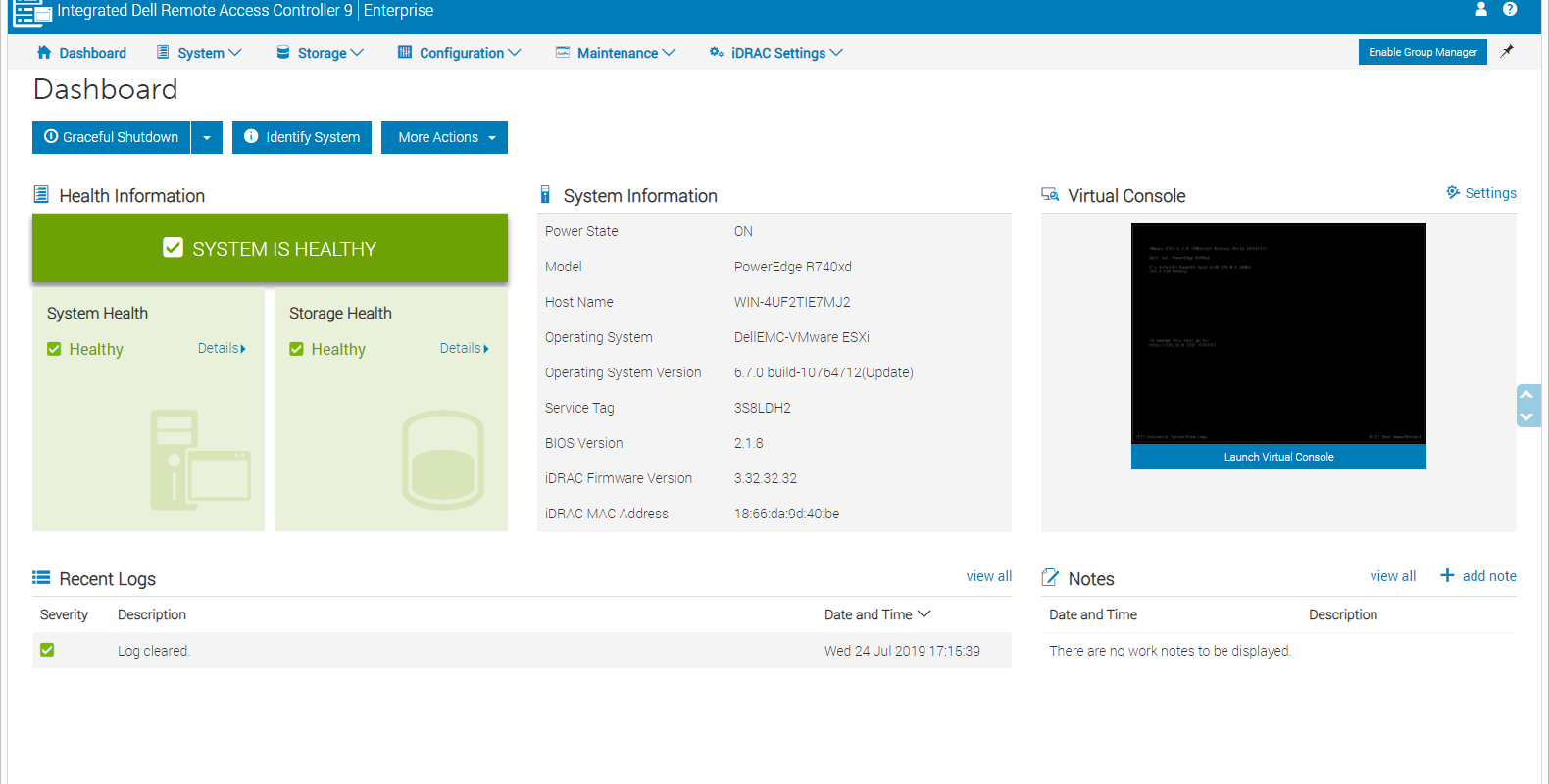Screen dimensions: 1549x784
Task: Expand the Maintenance menu chevron
Action: 669,53
